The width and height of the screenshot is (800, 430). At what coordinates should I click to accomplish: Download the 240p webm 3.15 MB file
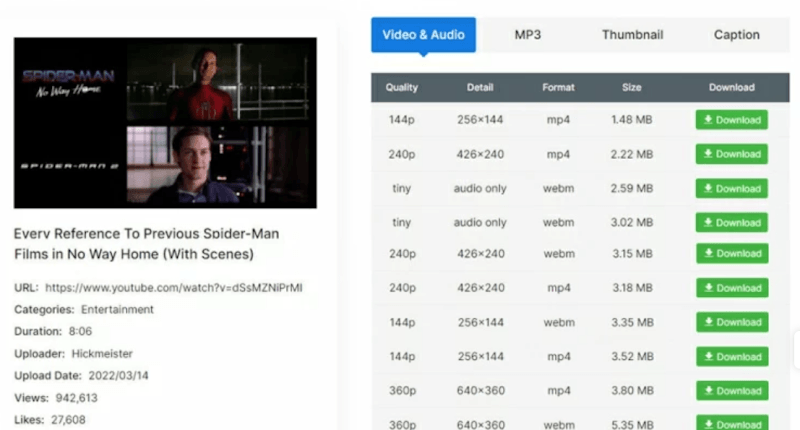[x=732, y=254]
